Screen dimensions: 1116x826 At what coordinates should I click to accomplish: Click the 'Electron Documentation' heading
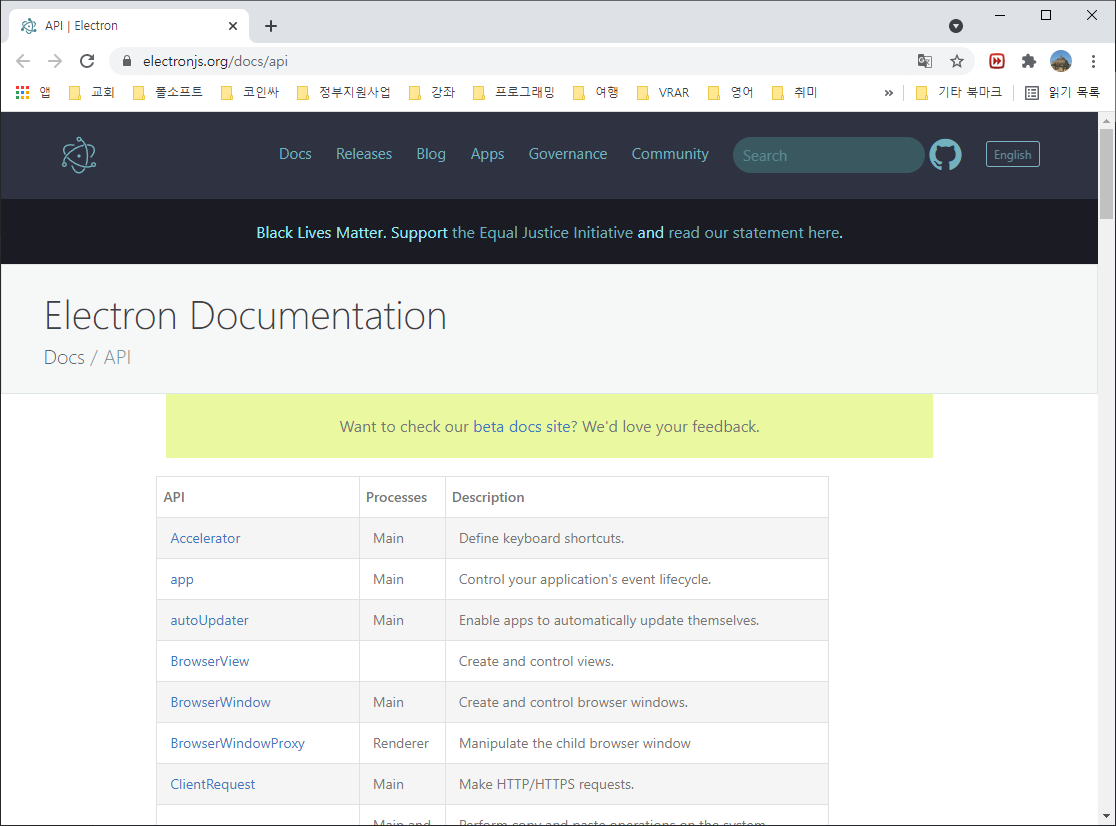click(x=246, y=315)
